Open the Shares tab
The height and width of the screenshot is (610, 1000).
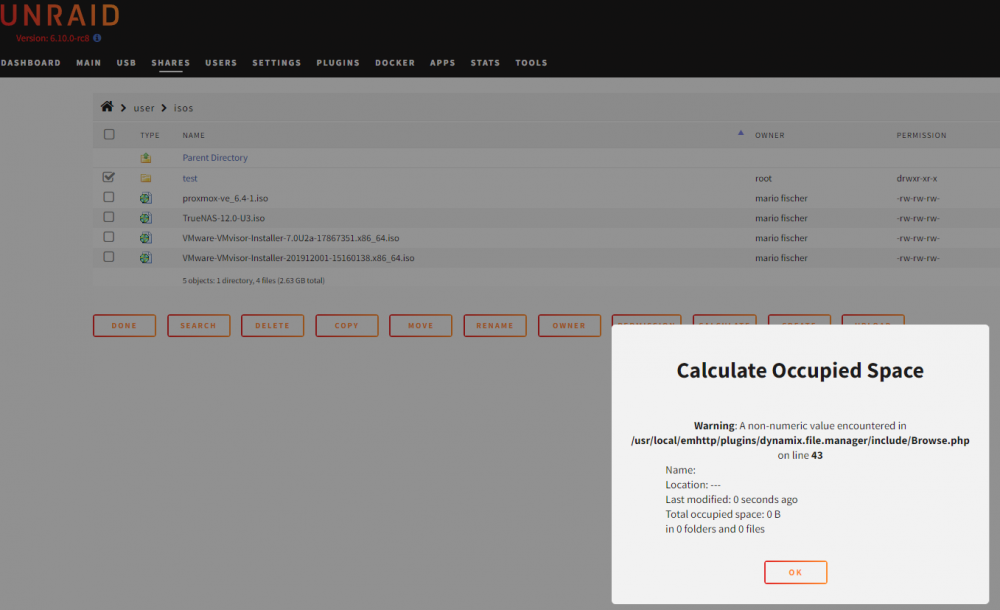[170, 63]
